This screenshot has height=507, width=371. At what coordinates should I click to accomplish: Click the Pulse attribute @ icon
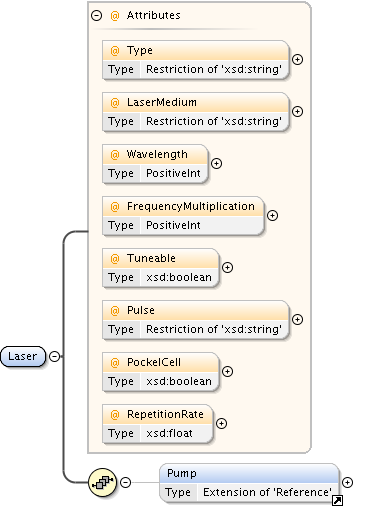[115, 311]
